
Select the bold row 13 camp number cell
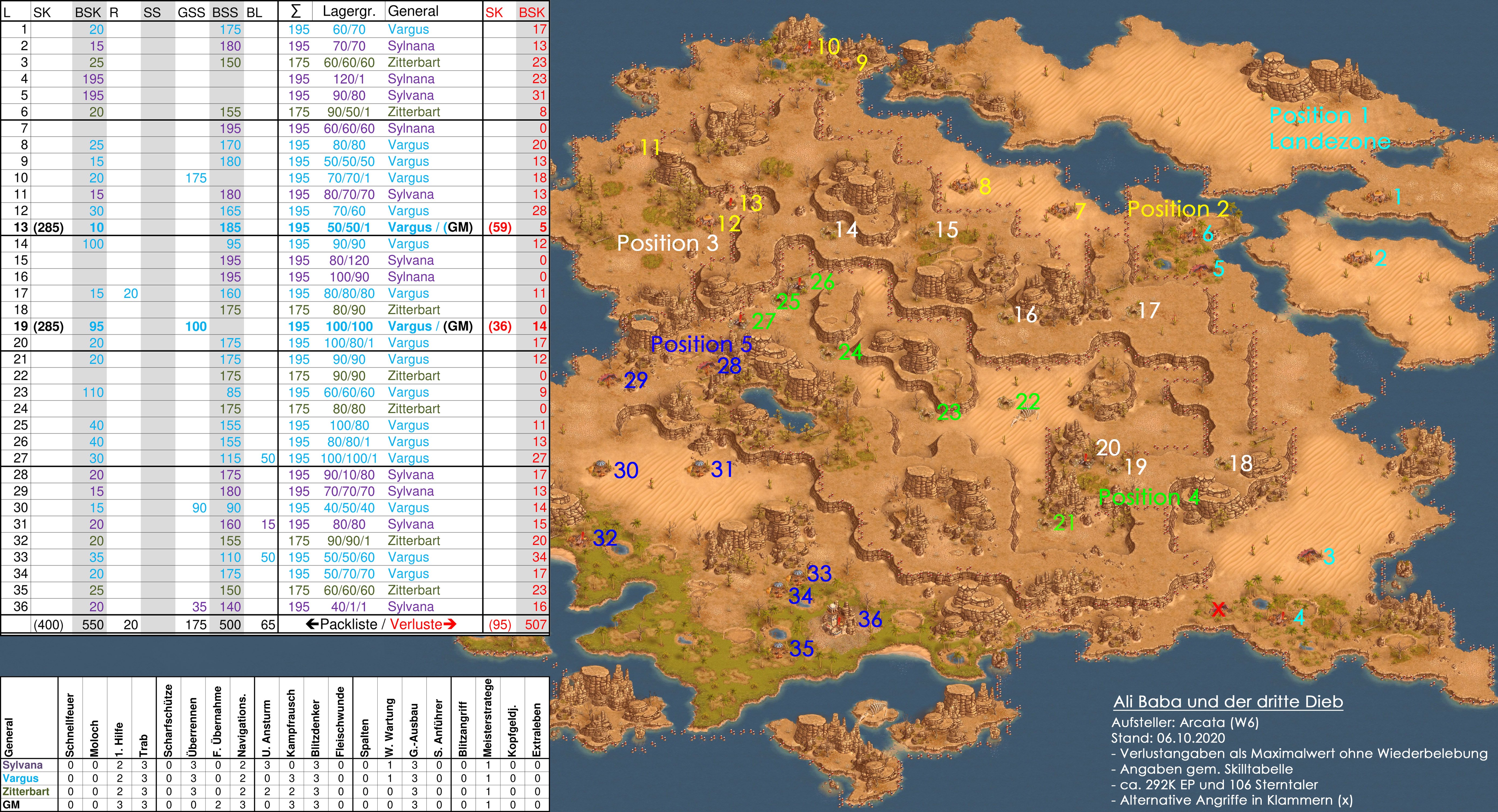pyautogui.click(x=20, y=227)
